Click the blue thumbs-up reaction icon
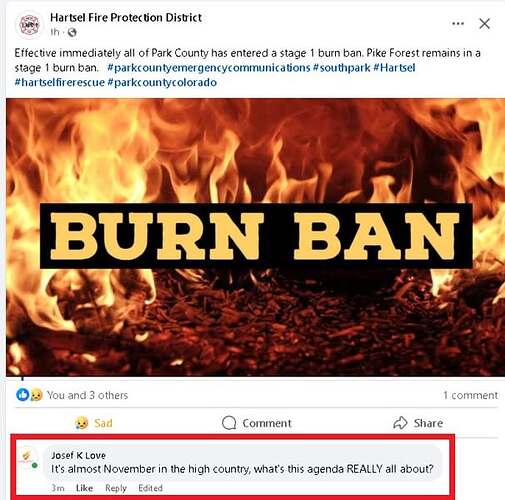The width and height of the screenshot is (505, 500). click(22, 395)
